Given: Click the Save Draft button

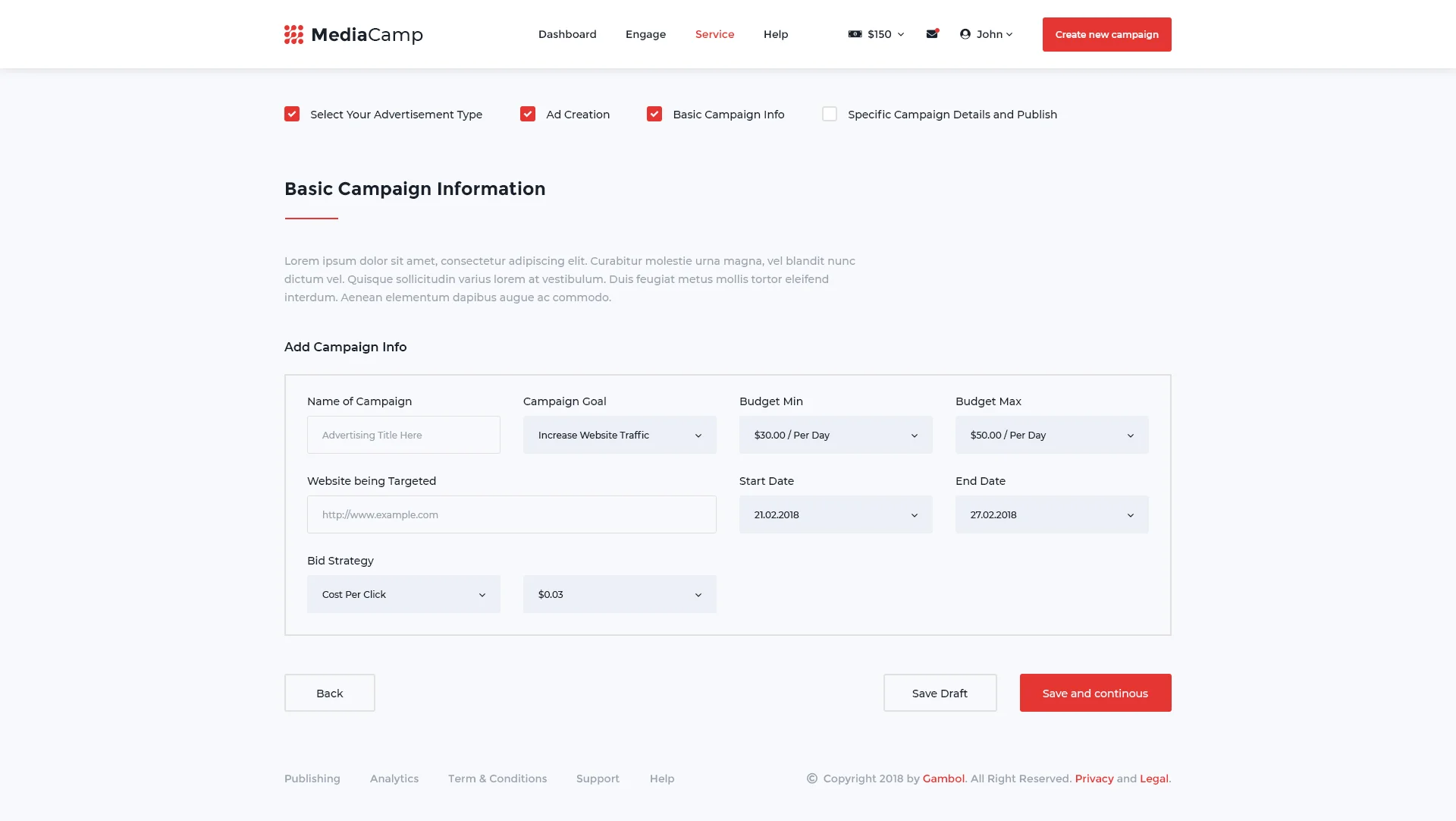Looking at the screenshot, I should pyautogui.click(x=940, y=693).
